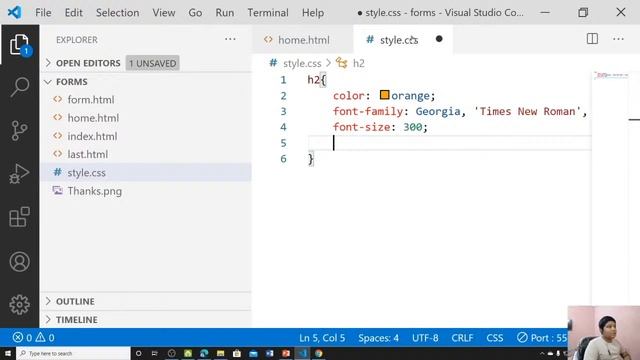
Task: Open the Accounts icon
Action: click(x=20, y=262)
